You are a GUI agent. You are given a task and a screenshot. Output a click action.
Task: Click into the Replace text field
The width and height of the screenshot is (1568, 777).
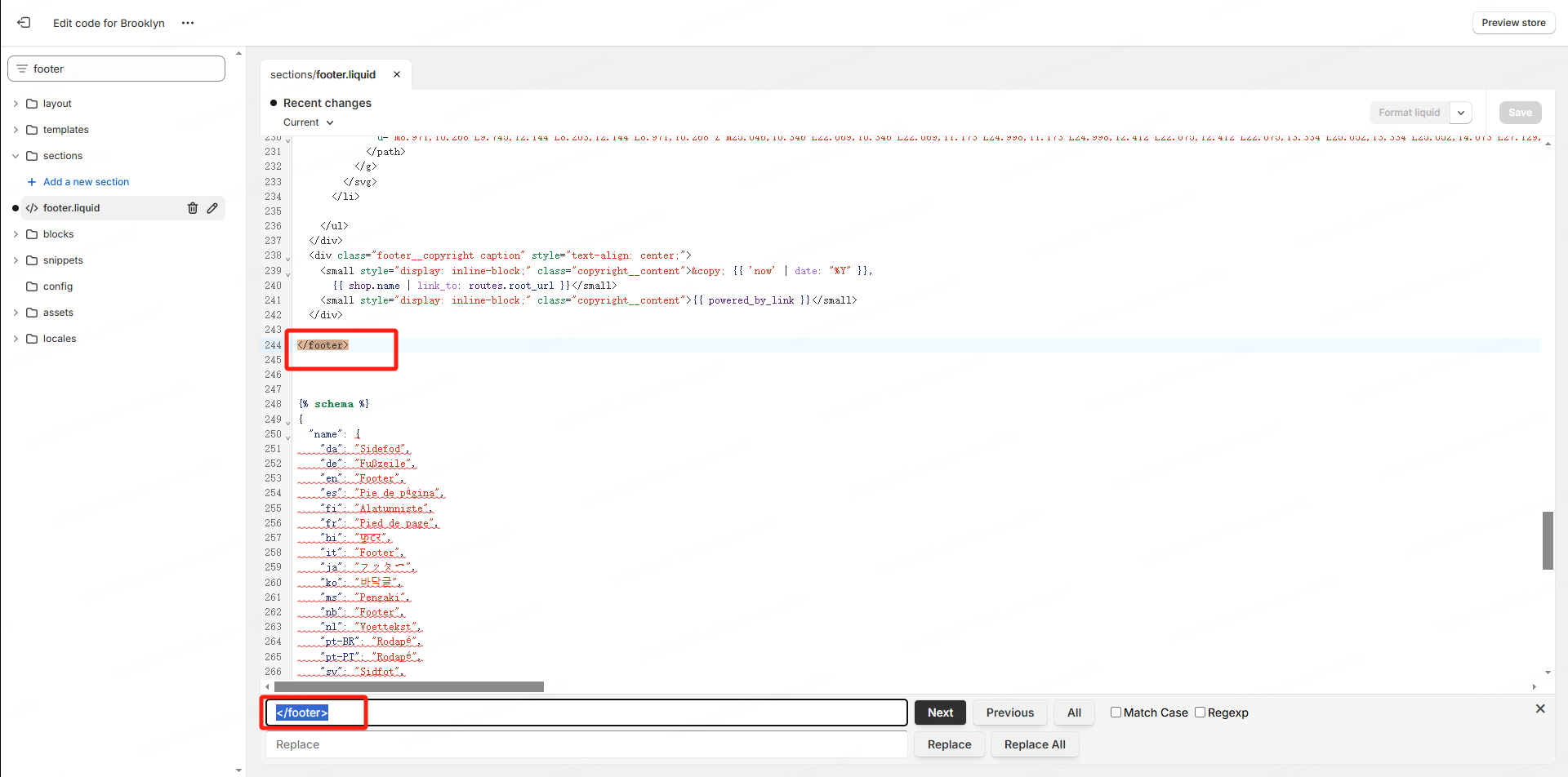586,744
